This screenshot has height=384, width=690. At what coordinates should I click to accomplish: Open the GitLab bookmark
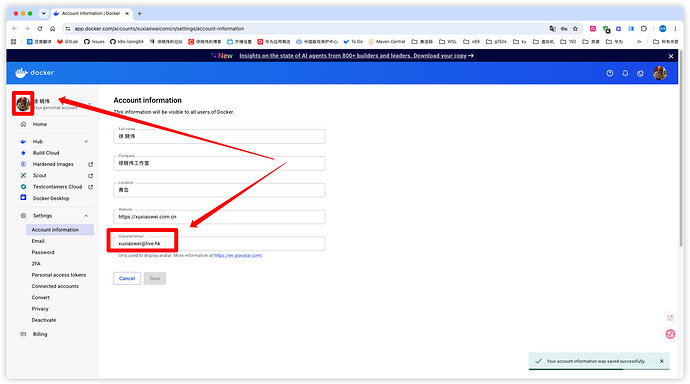click(67, 42)
